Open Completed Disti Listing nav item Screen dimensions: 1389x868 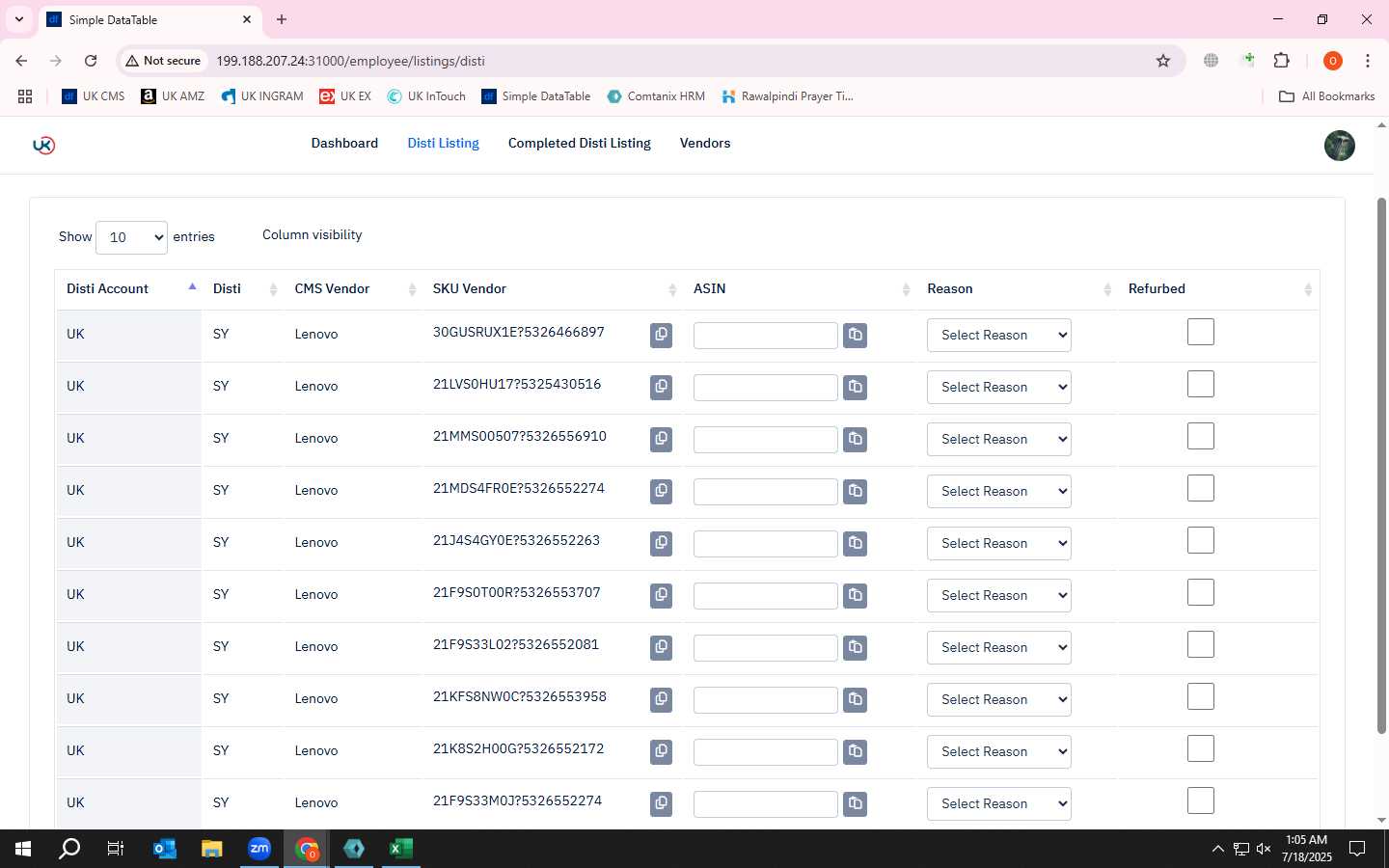pos(579,143)
